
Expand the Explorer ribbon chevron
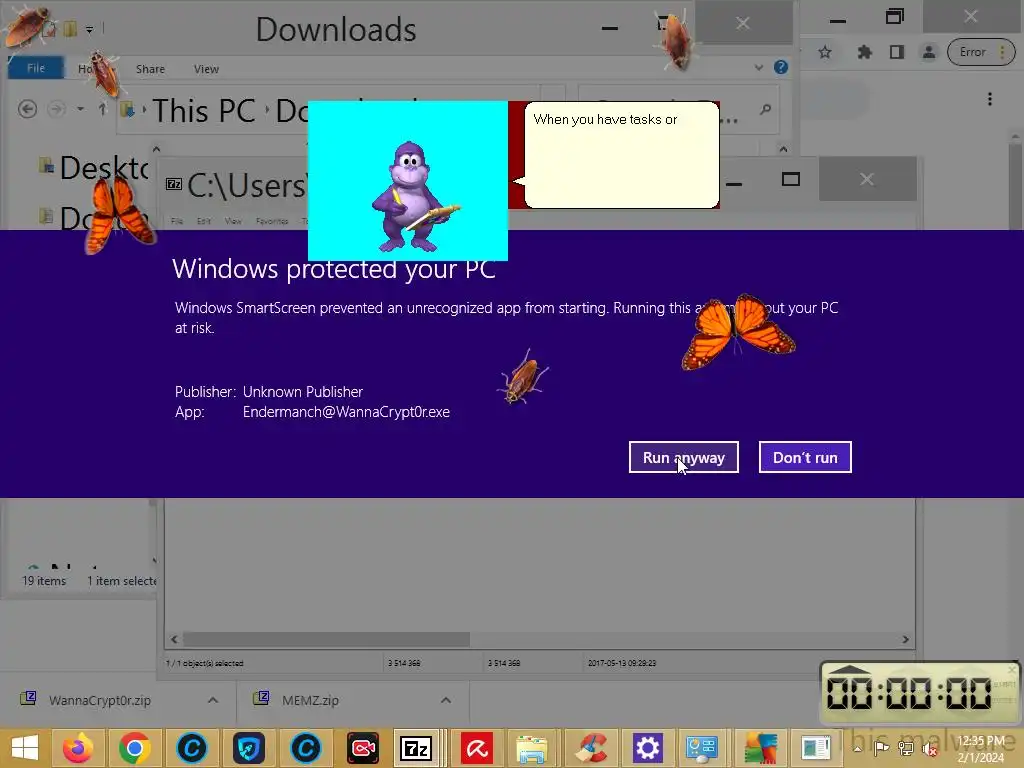point(759,67)
